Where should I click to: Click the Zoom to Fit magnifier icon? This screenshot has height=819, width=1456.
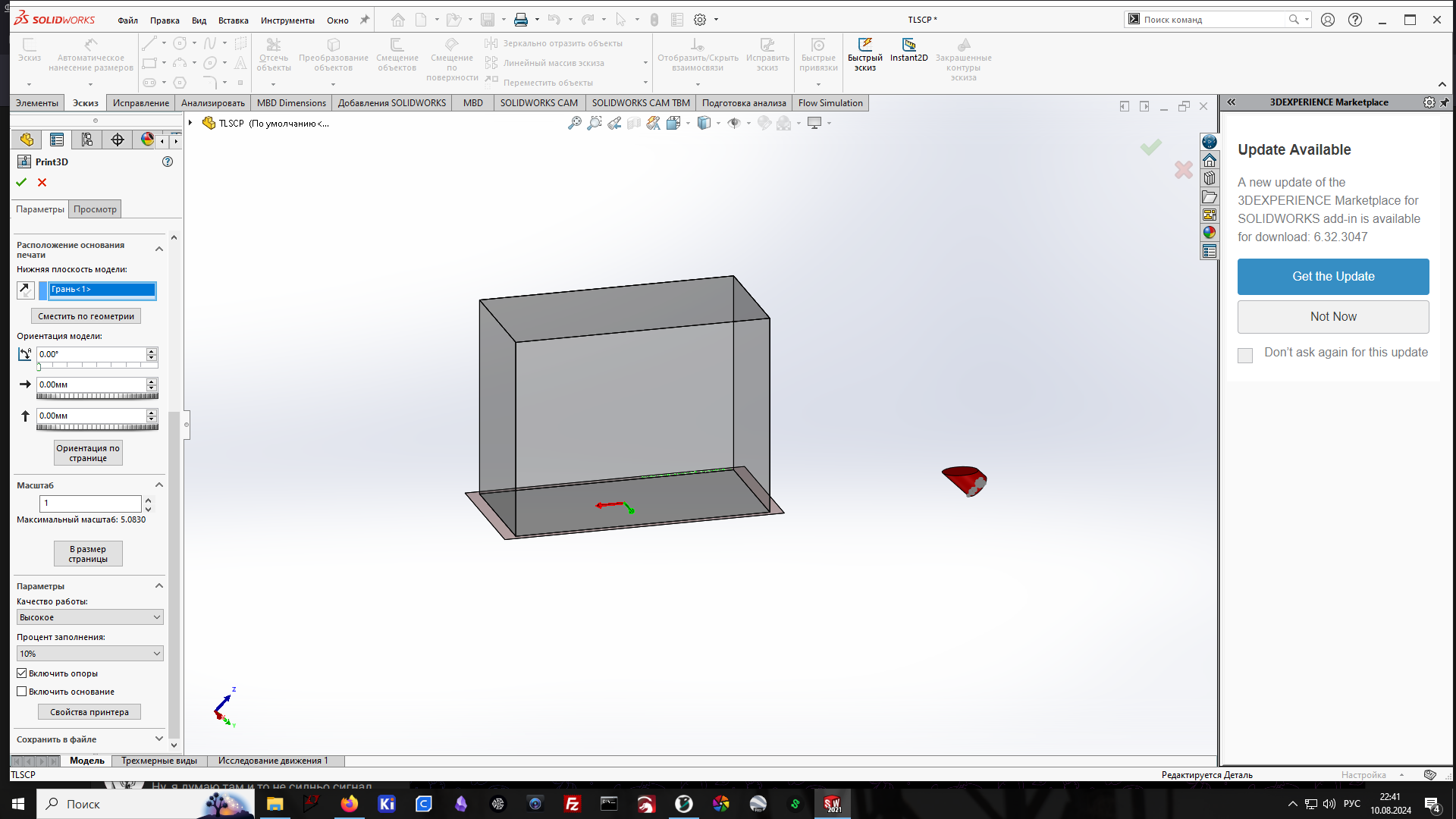click(575, 123)
